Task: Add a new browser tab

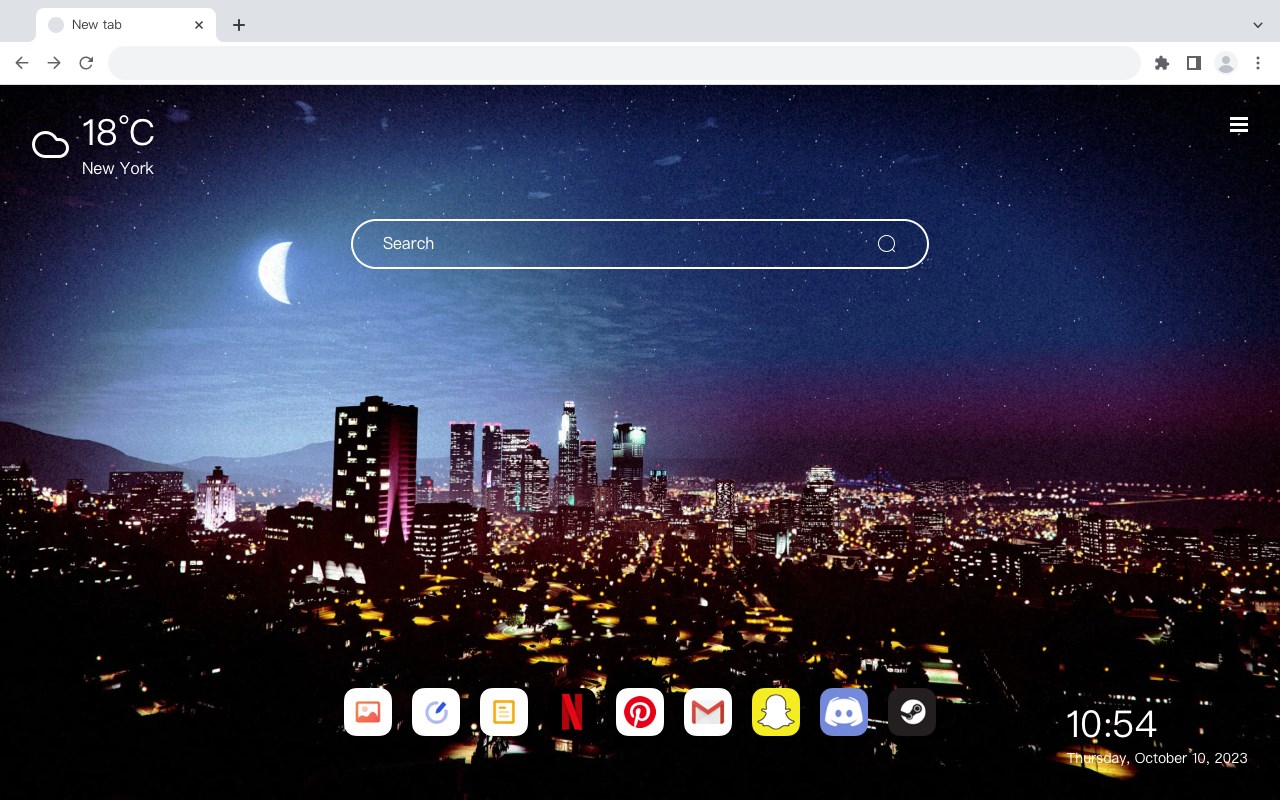Action: (x=238, y=25)
